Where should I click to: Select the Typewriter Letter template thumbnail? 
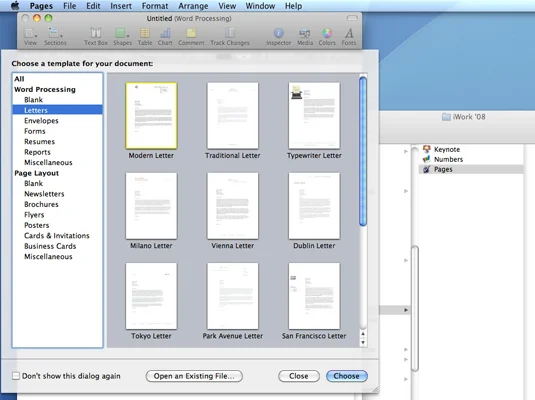[314, 115]
